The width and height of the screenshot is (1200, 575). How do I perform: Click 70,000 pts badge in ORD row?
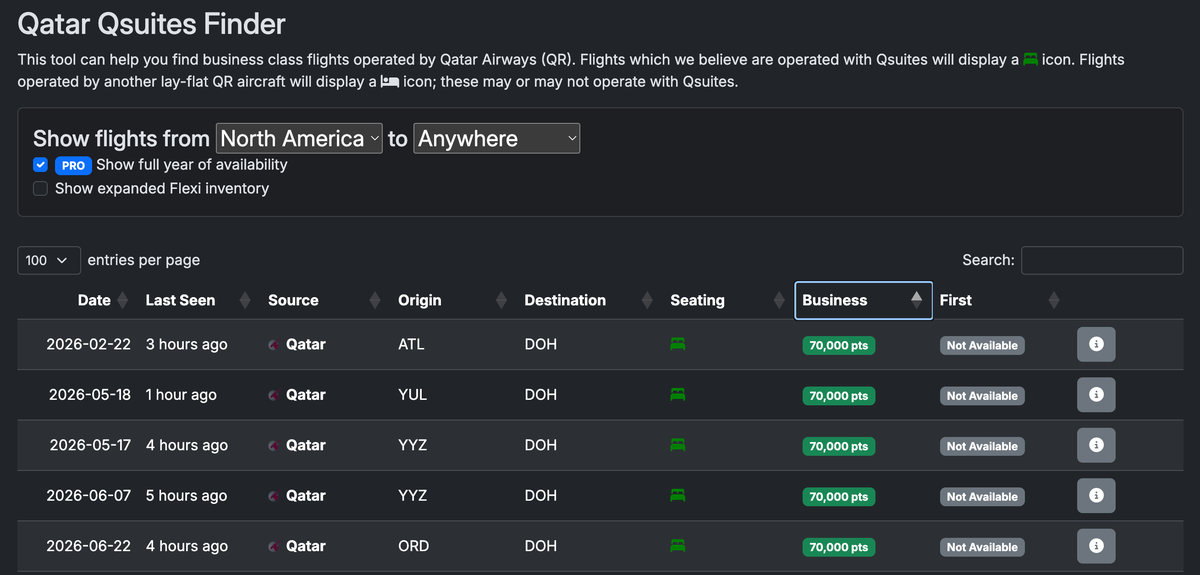[x=838, y=547]
